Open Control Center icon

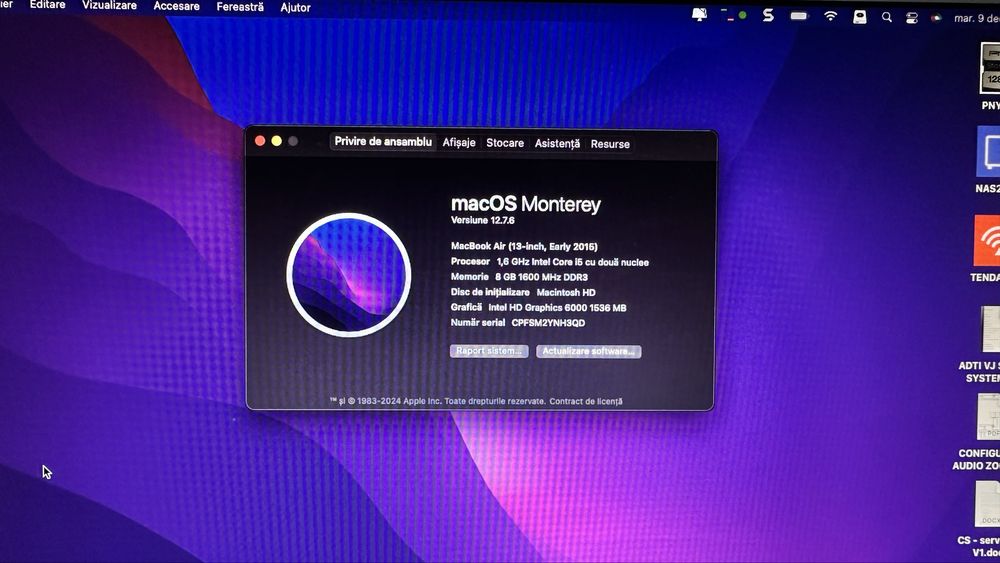912,18
